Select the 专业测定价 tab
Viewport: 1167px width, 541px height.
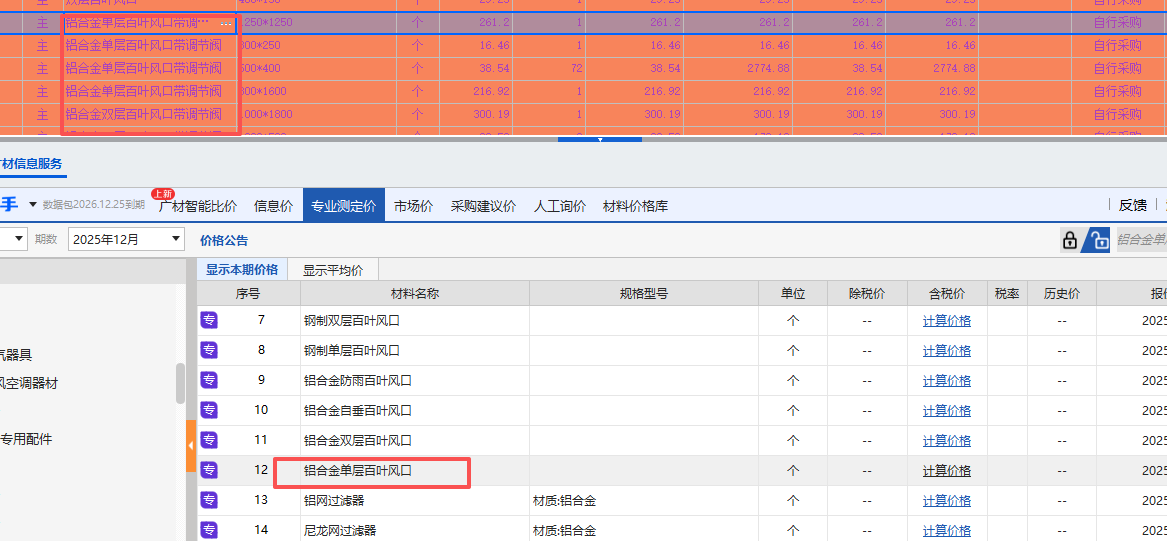coord(344,206)
